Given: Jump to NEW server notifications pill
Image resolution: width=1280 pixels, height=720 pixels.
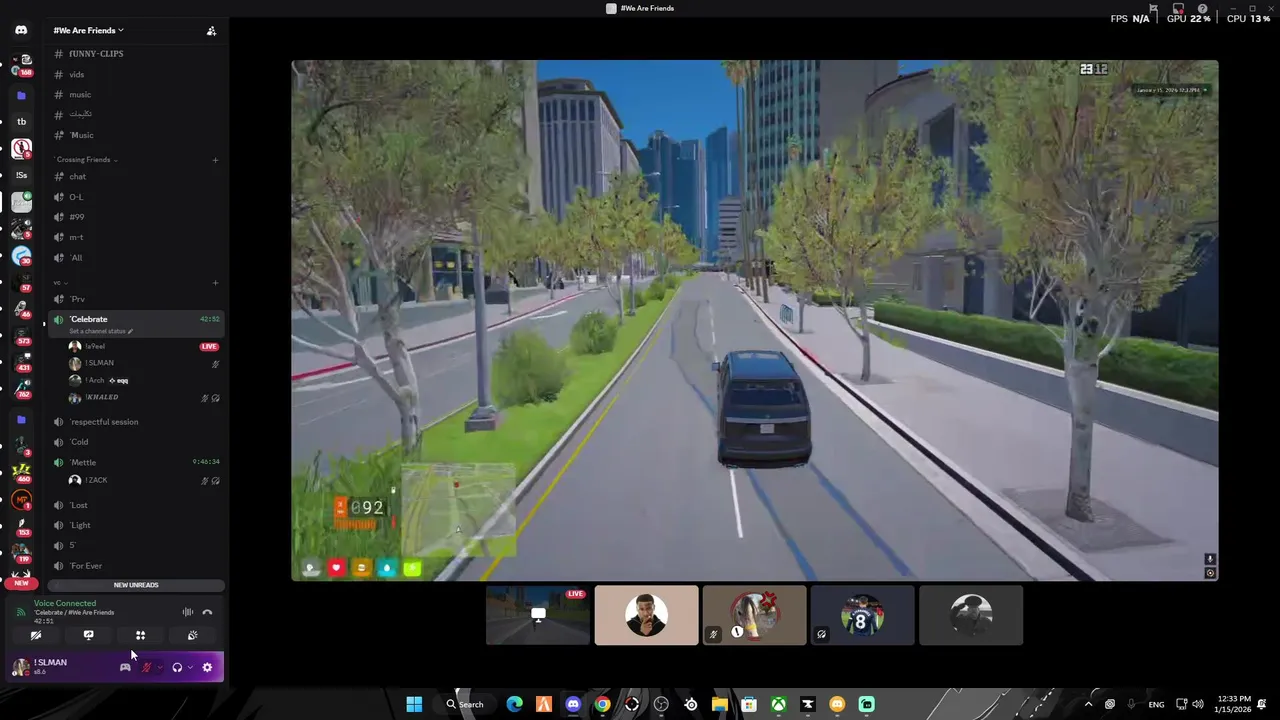Looking at the screenshot, I should (21, 582).
